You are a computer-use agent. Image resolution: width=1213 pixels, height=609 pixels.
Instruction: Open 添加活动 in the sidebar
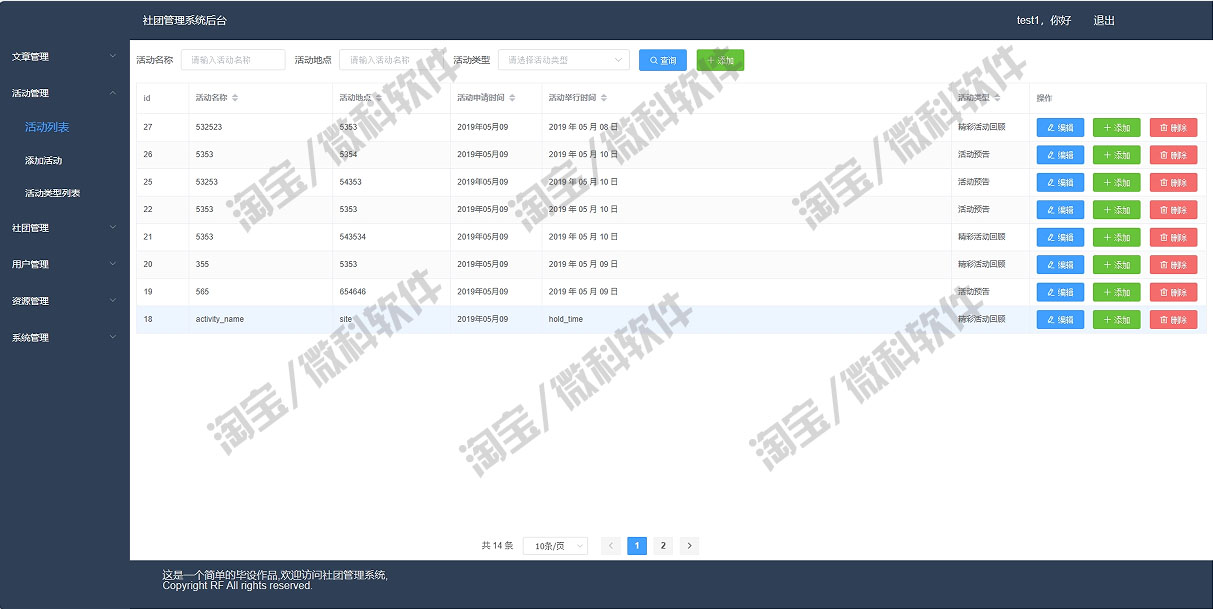(44, 160)
